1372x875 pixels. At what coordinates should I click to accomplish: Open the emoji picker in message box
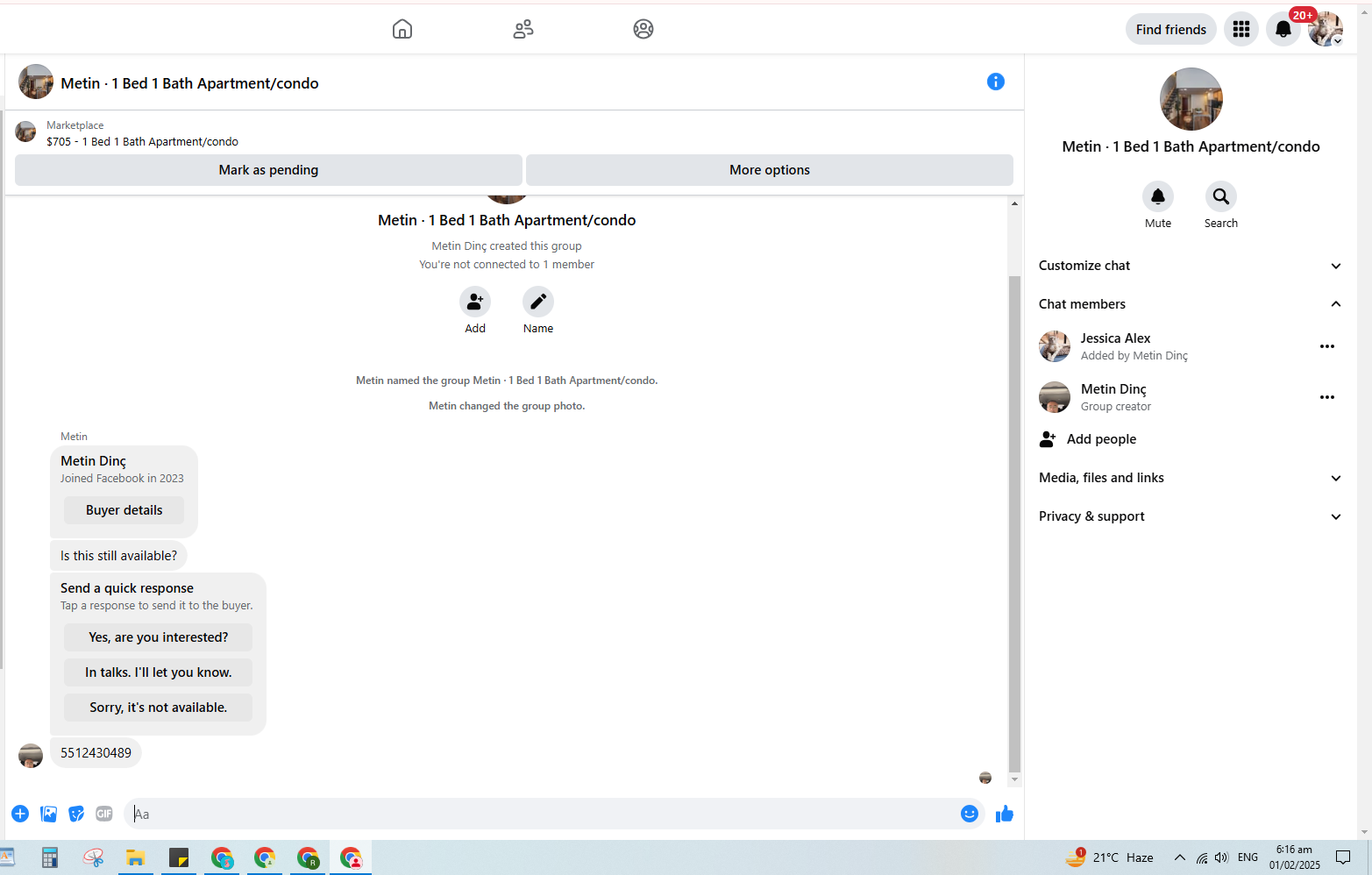(970, 814)
